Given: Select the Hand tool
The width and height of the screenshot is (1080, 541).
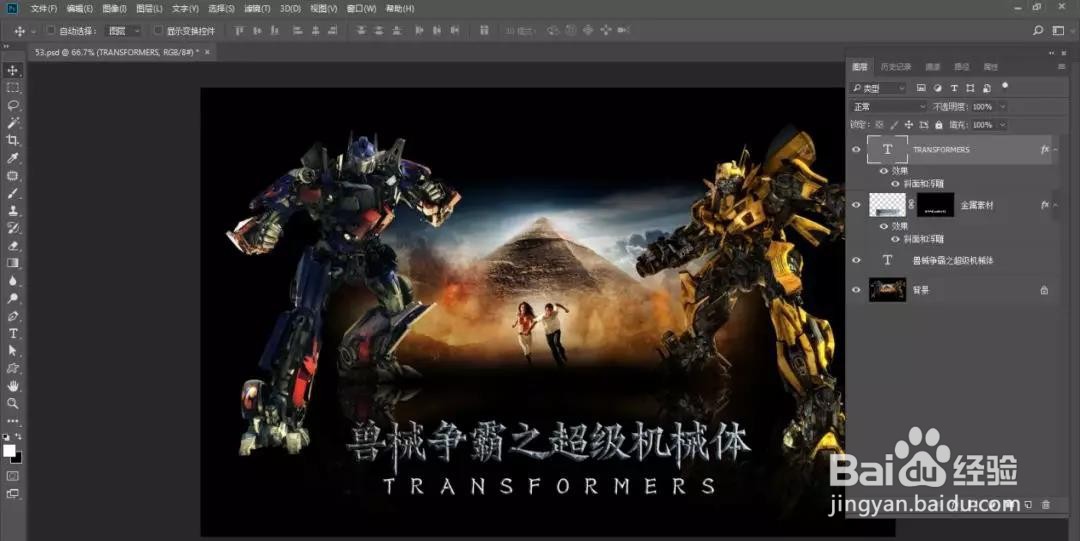Looking at the screenshot, I should pyautogui.click(x=12, y=386).
